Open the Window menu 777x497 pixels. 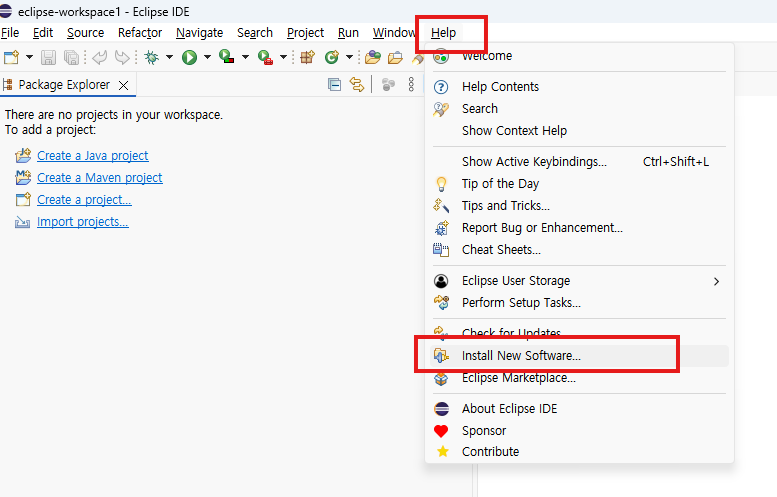394,33
